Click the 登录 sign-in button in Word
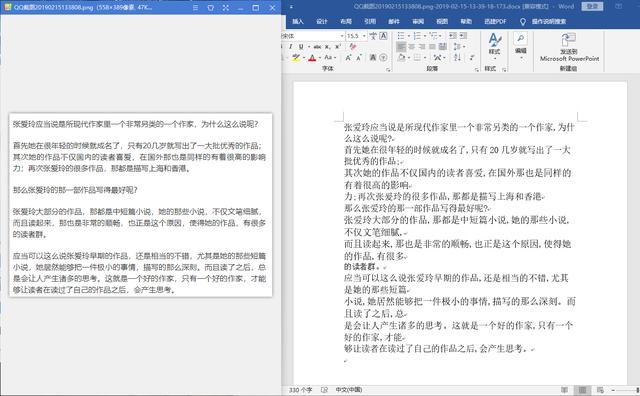The image size is (640, 396). (x=592, y=6)
